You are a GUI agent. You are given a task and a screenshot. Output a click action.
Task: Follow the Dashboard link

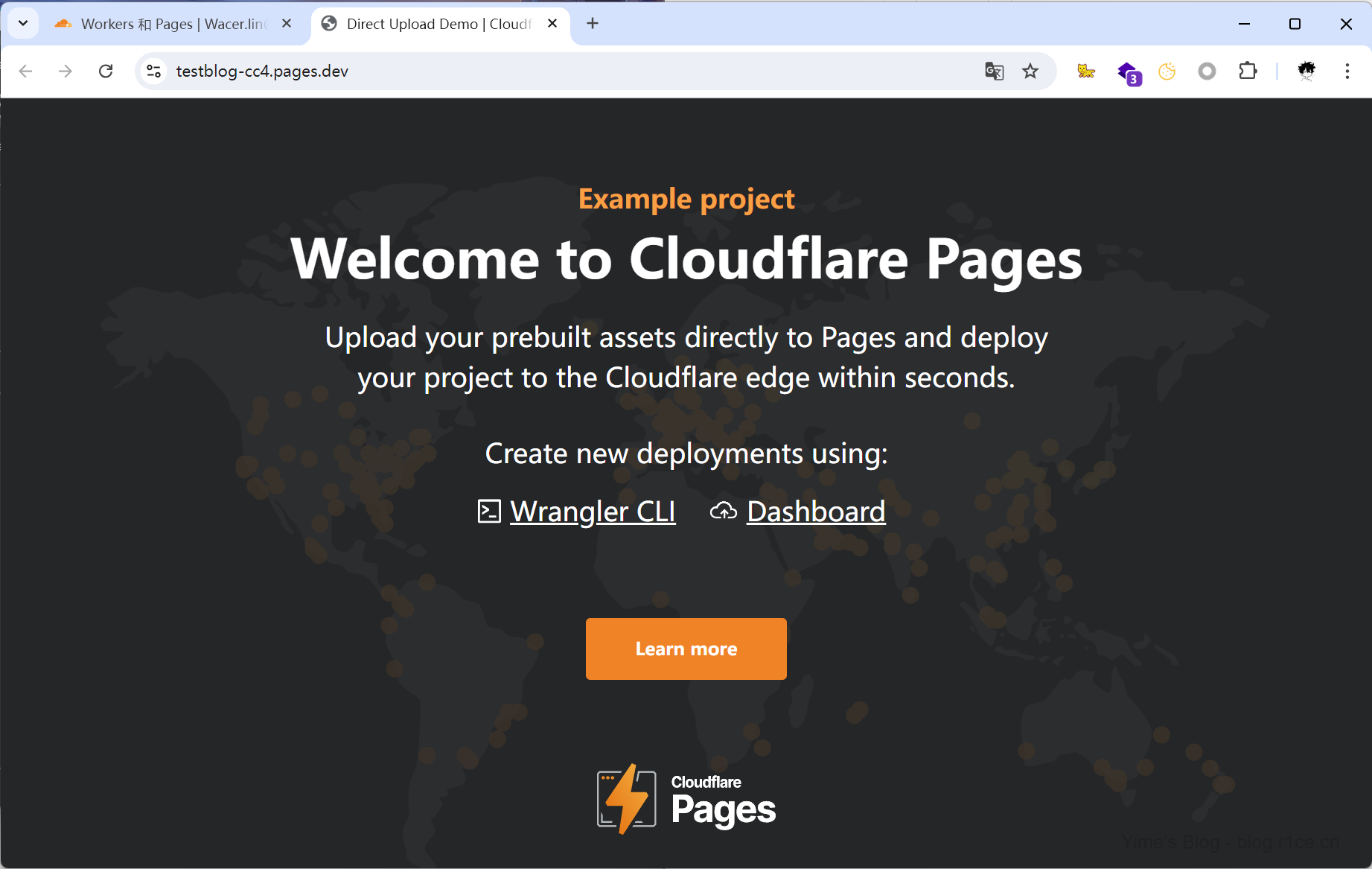coord(816,512)
